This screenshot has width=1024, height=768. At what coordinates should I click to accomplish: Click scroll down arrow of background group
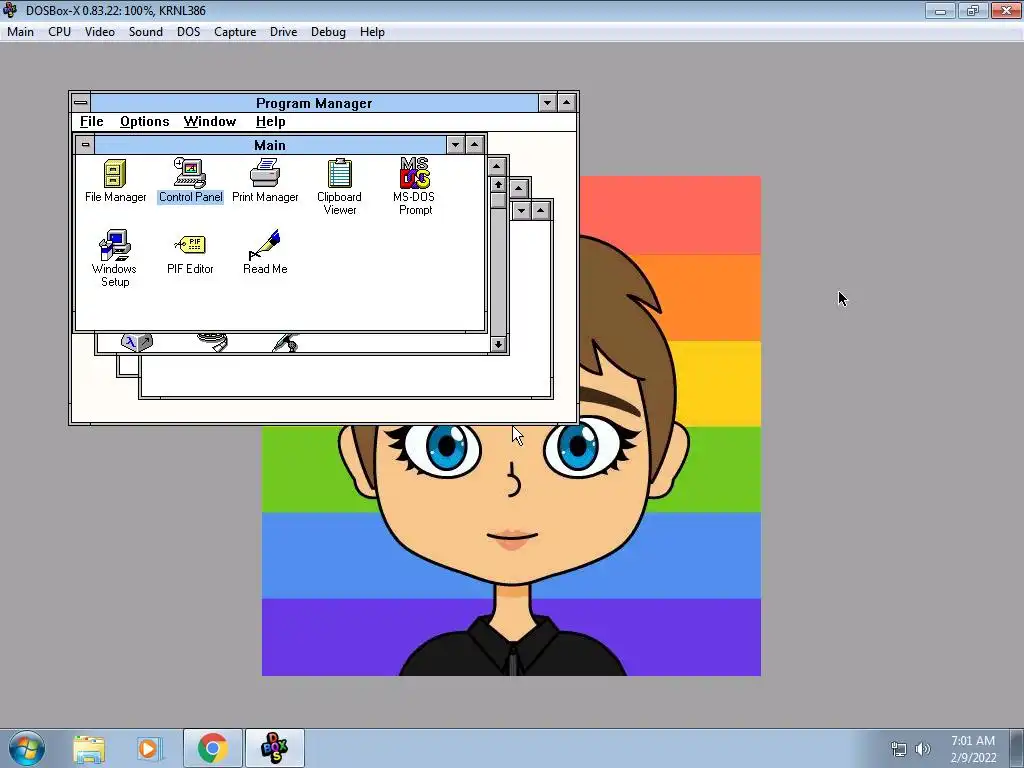[x=498, y=344]
